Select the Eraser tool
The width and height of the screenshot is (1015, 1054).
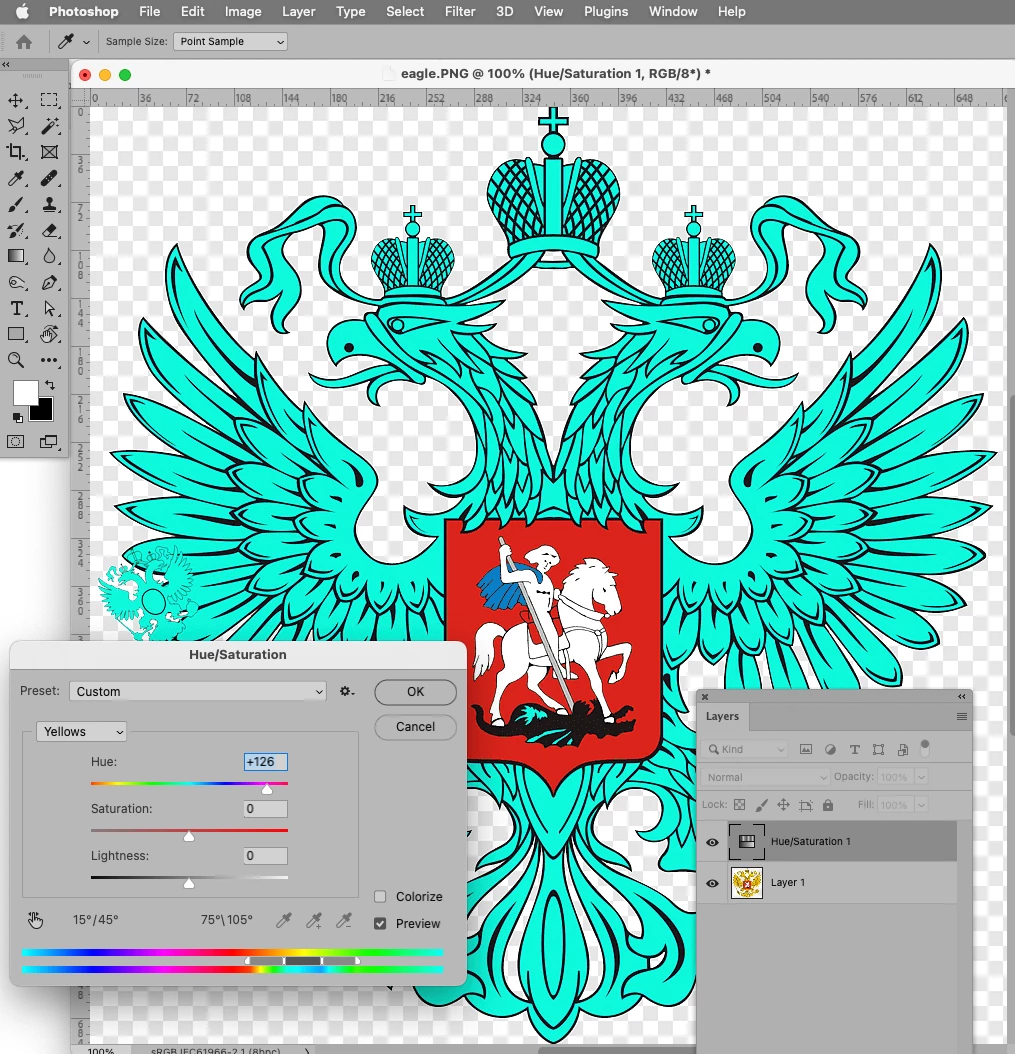pos(49,231)
